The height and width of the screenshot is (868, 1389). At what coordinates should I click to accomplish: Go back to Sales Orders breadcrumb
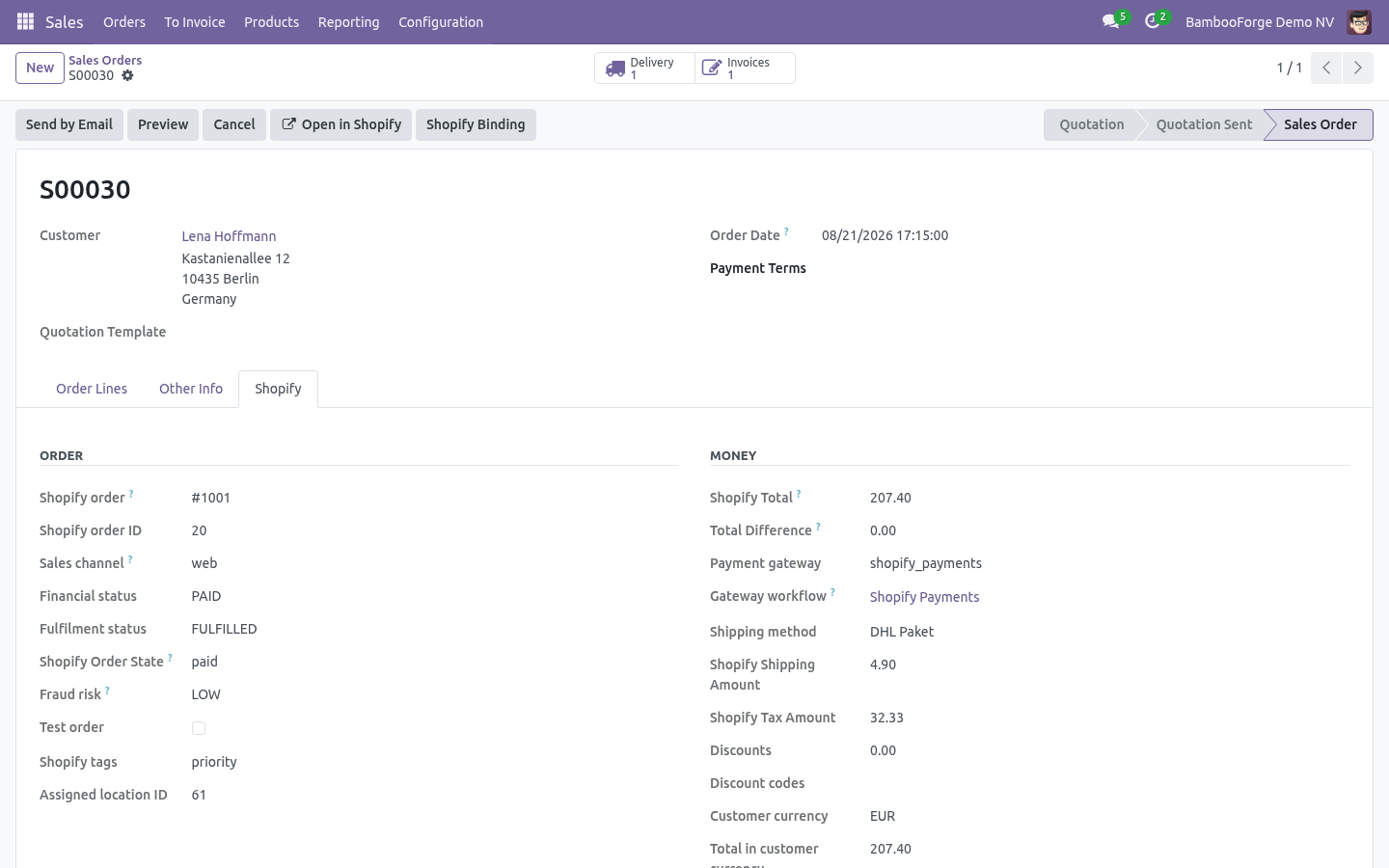pyautogui.click(x=105, y=60)
